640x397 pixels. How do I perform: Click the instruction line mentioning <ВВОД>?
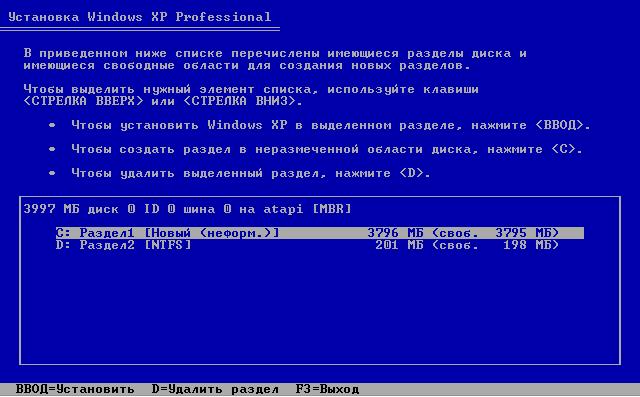tap(331, 125)
